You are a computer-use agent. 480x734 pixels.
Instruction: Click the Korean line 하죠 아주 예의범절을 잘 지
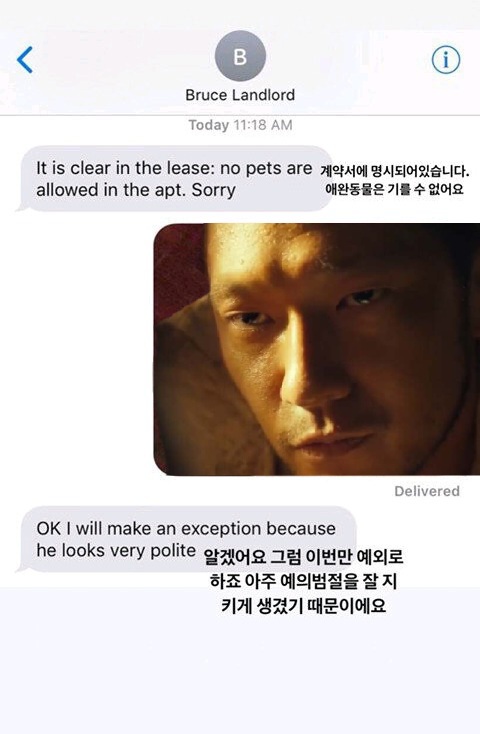(x=303, y=581)
